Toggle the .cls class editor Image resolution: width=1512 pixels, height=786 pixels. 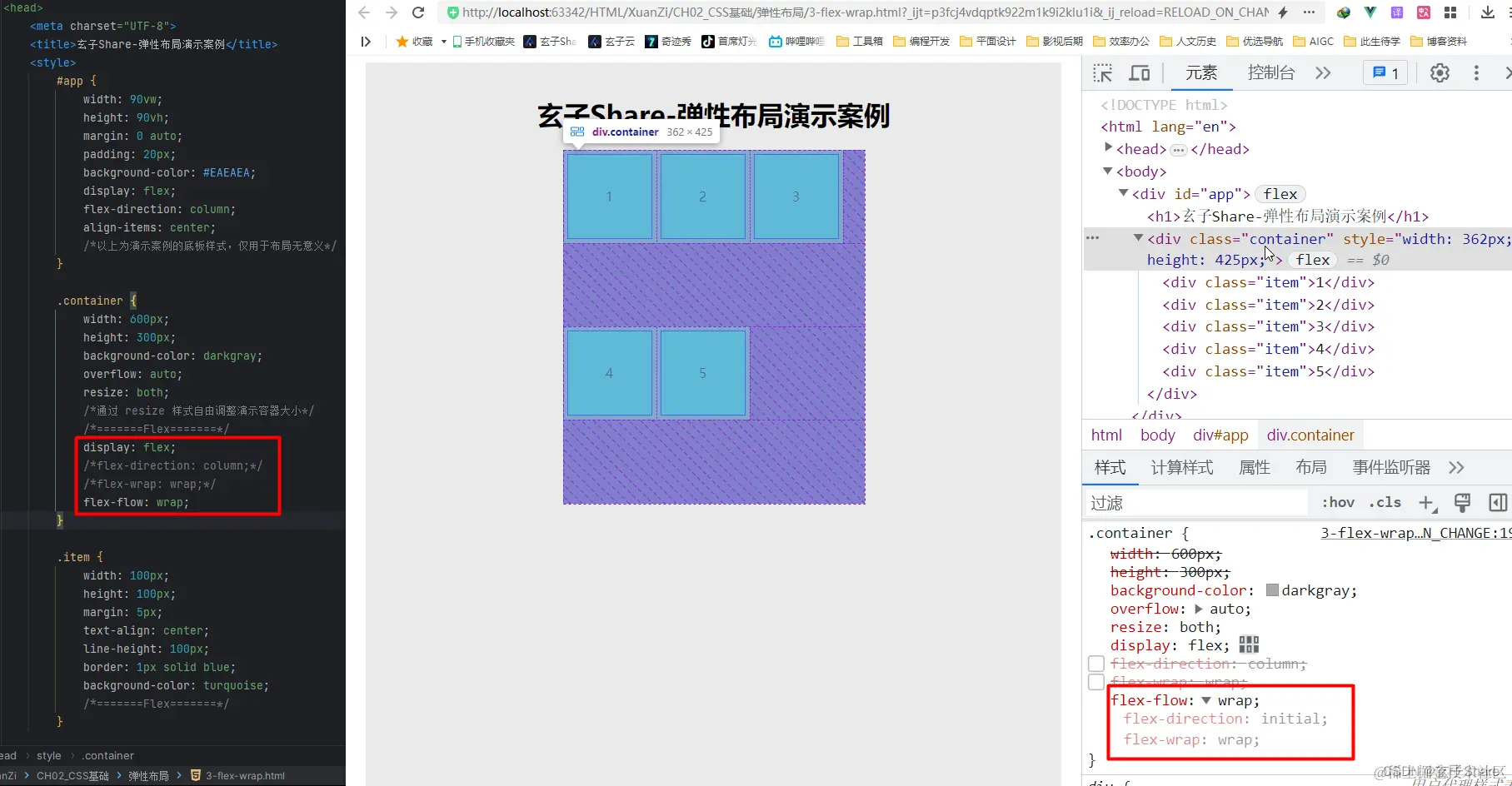pyautogui.click(x=1385, y=502)
